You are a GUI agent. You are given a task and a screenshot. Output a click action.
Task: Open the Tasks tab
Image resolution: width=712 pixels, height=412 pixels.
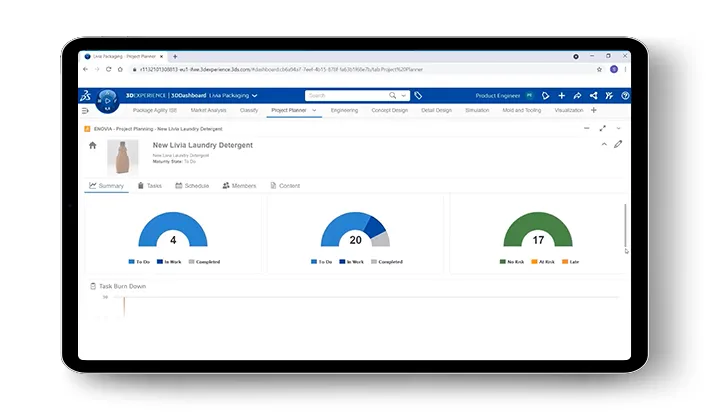(150, 186)
